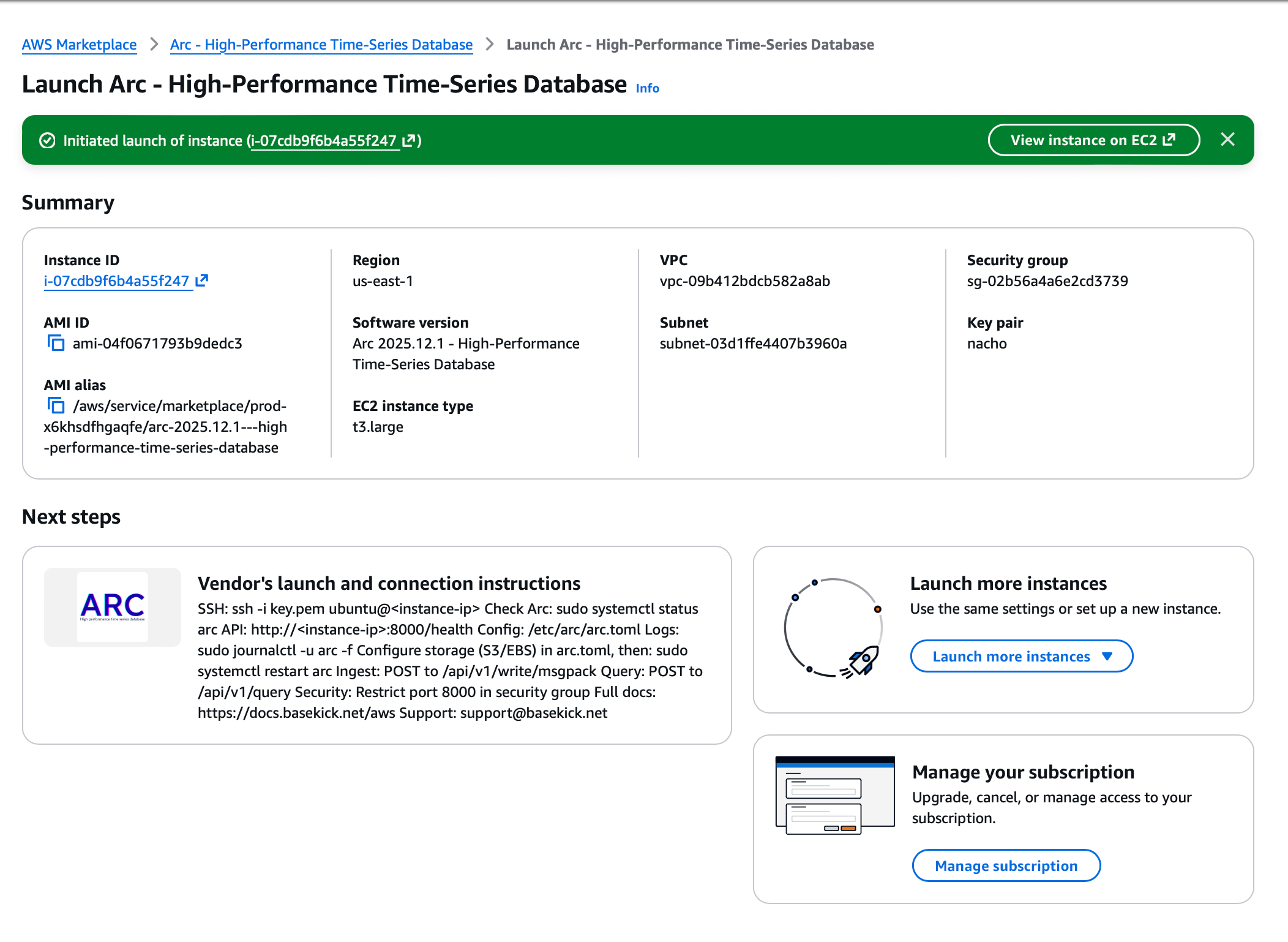Click the current page breadcrumb text

point(690,45)
